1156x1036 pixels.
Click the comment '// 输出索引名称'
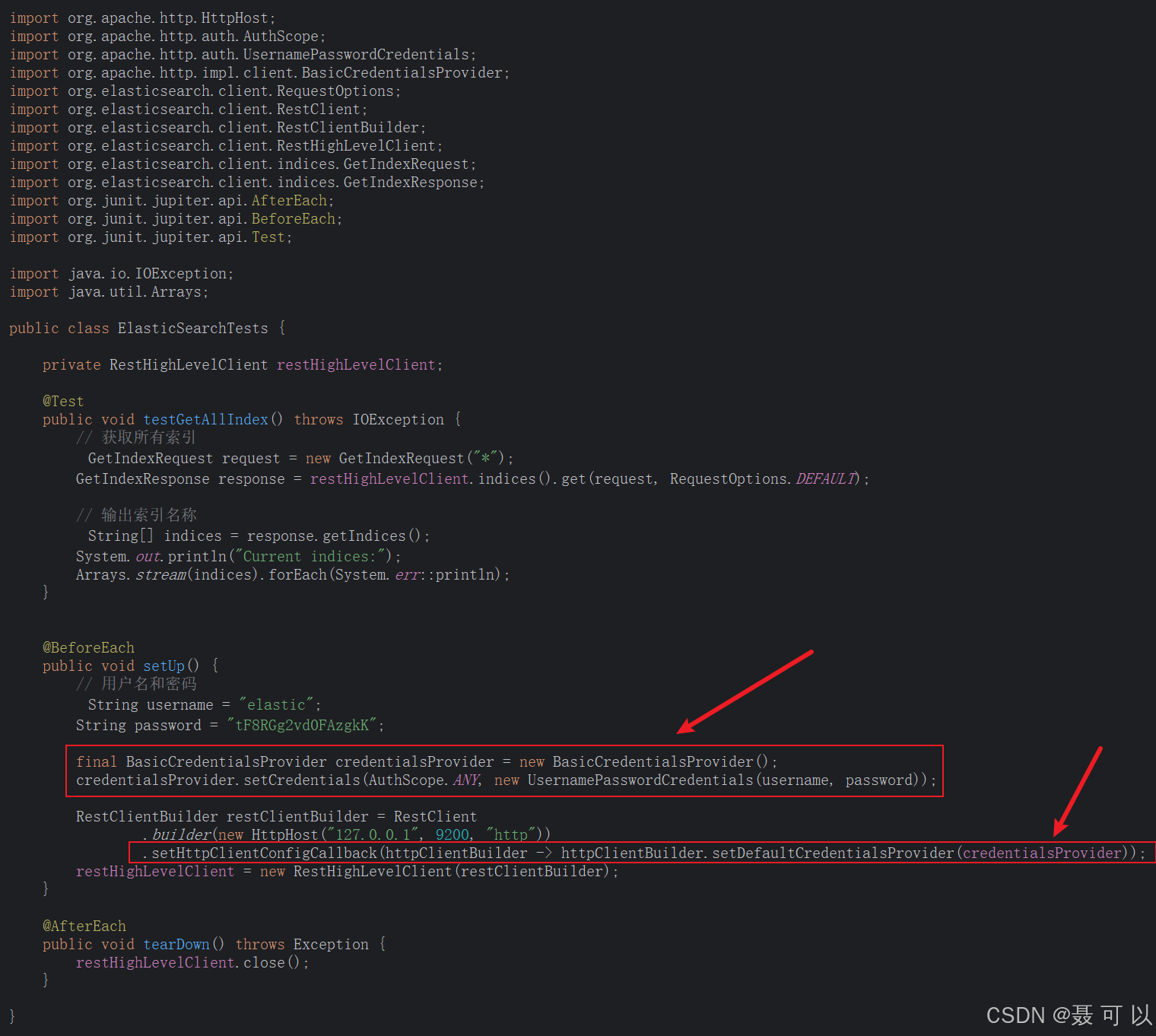click(x=136, y=515)
